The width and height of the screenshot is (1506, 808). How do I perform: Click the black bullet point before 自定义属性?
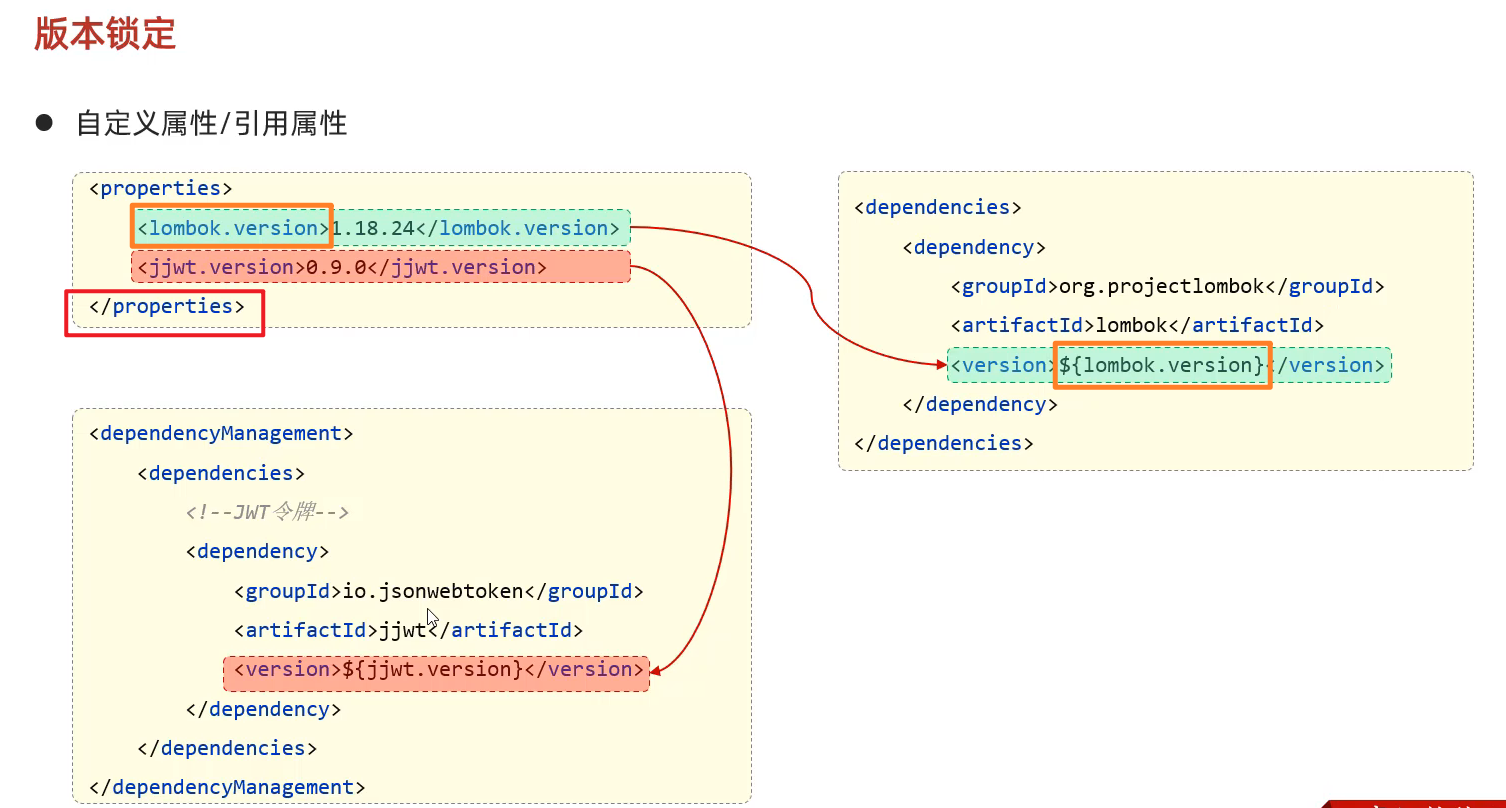coord(43,123)
